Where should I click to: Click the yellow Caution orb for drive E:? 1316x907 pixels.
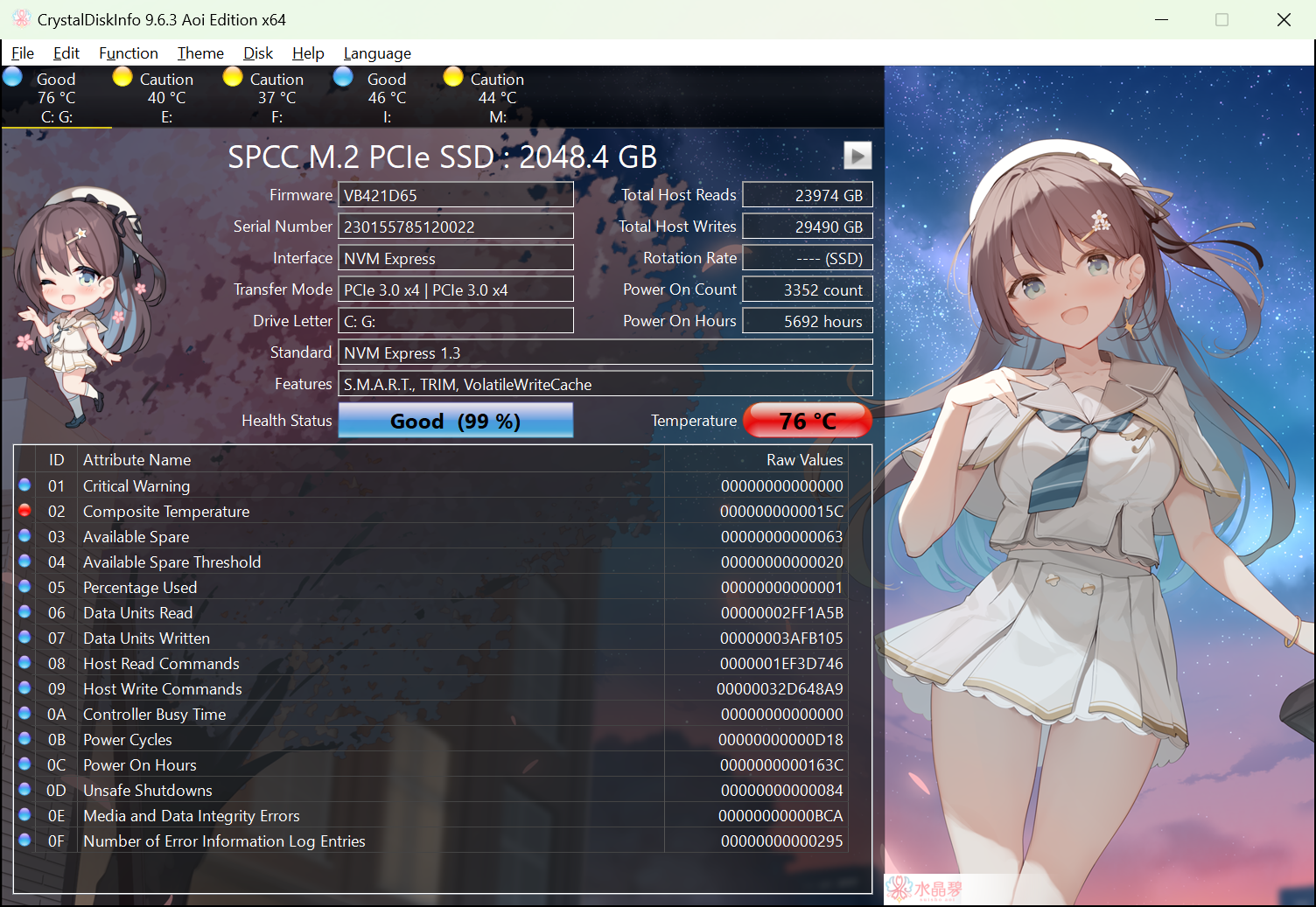pyautogui.click(x=122, y=77)
